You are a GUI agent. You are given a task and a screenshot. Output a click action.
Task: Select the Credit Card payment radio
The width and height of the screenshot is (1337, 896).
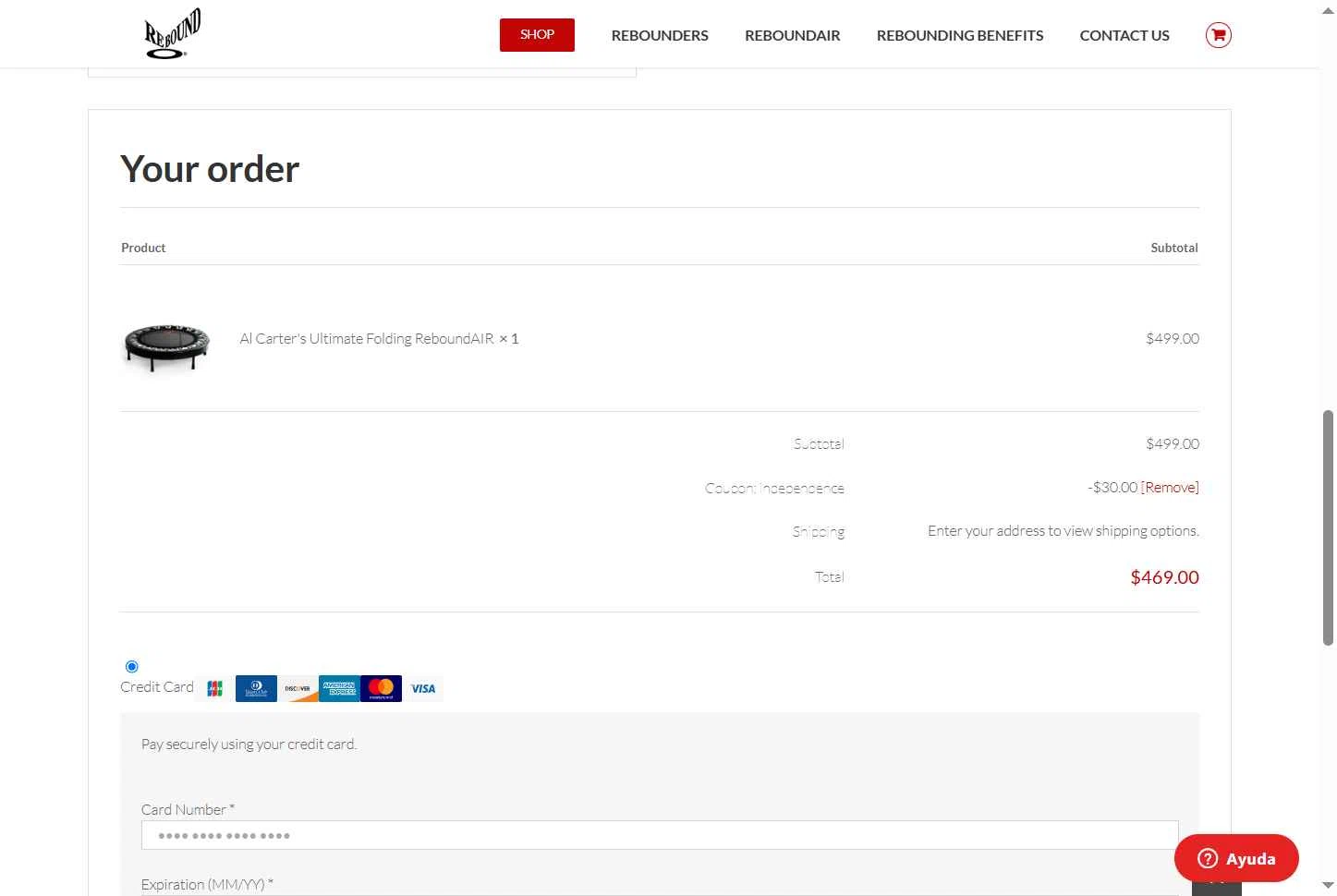[x=131, y=667]
